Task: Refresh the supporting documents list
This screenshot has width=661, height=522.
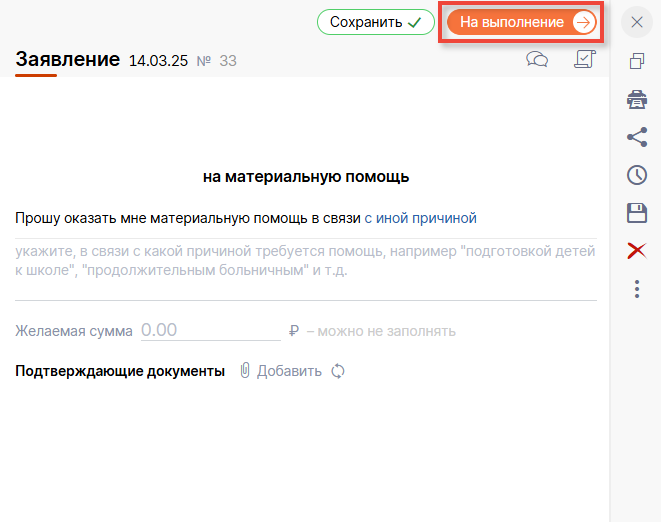Action: [x=338, y=371]
